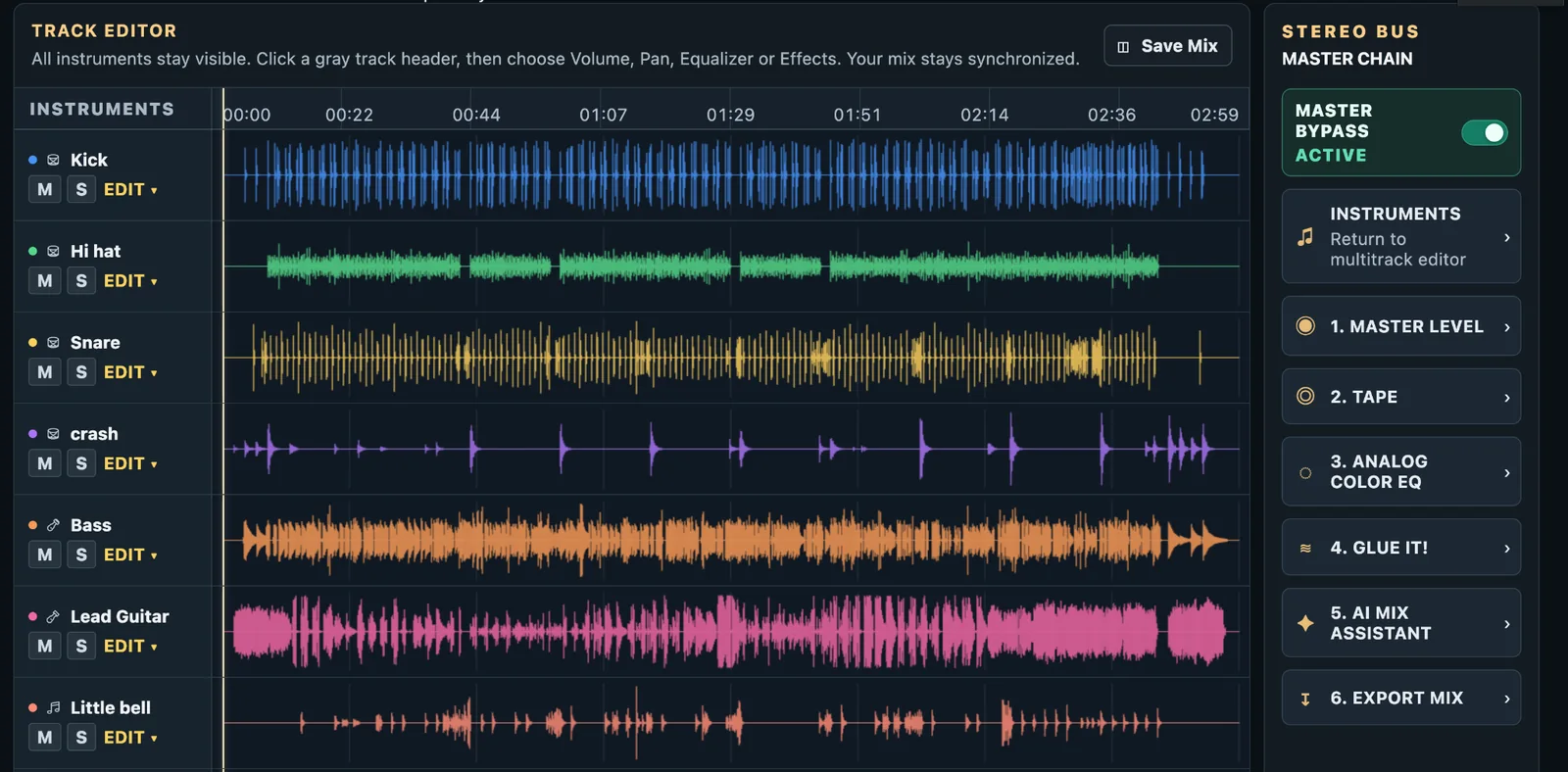Mute the Bass track
Screen dimensions: 1568x772
tap(44, 555)
